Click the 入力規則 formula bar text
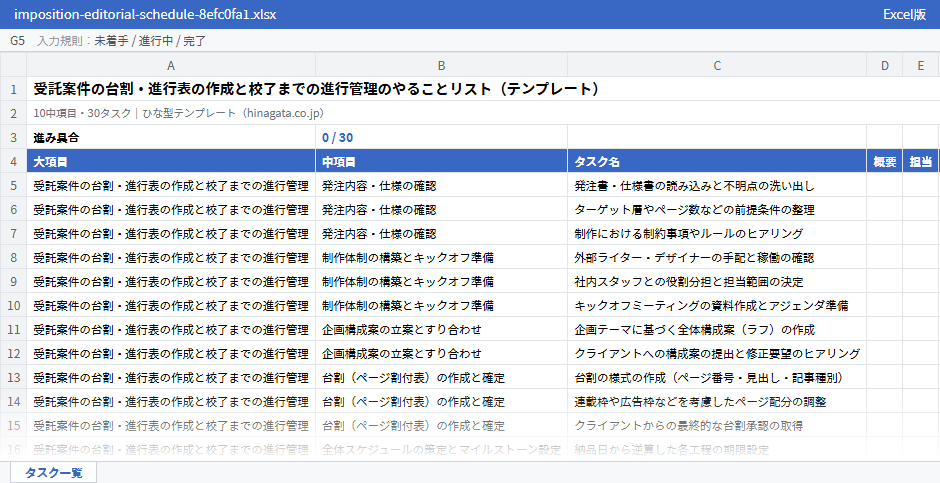Image resolution: width=940 pixels, height=483 pixels. point(122,41)
